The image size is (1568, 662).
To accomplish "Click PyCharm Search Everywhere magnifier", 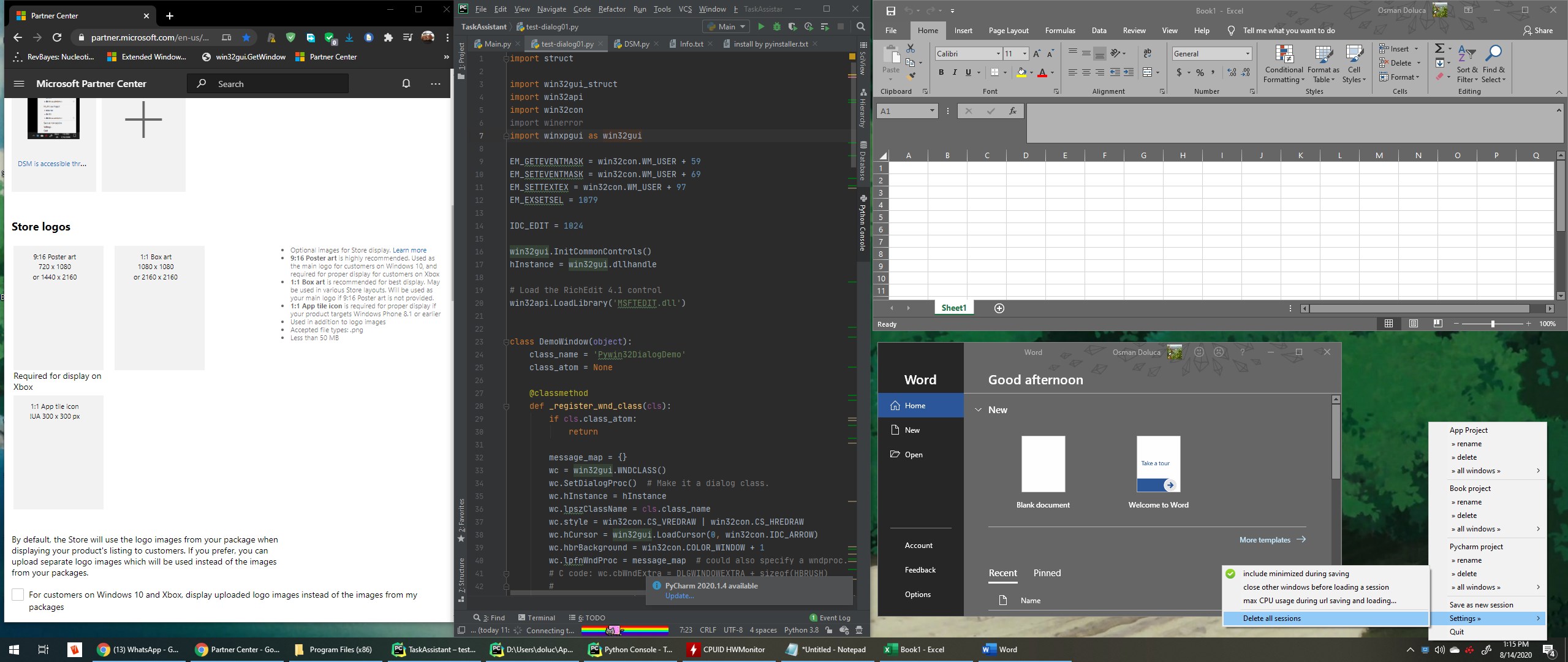I will coord(860,26).
